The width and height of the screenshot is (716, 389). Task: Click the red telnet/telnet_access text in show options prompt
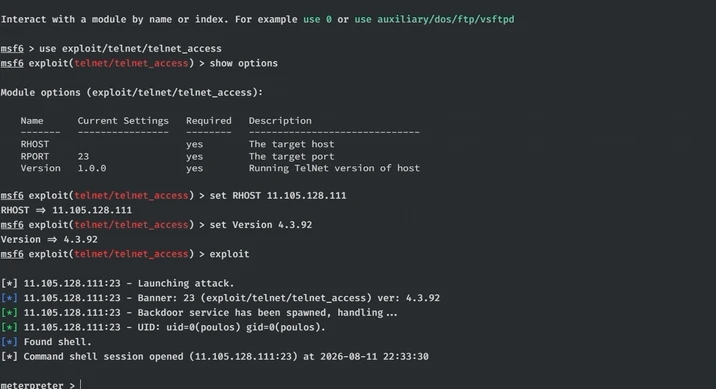[131, 63]
